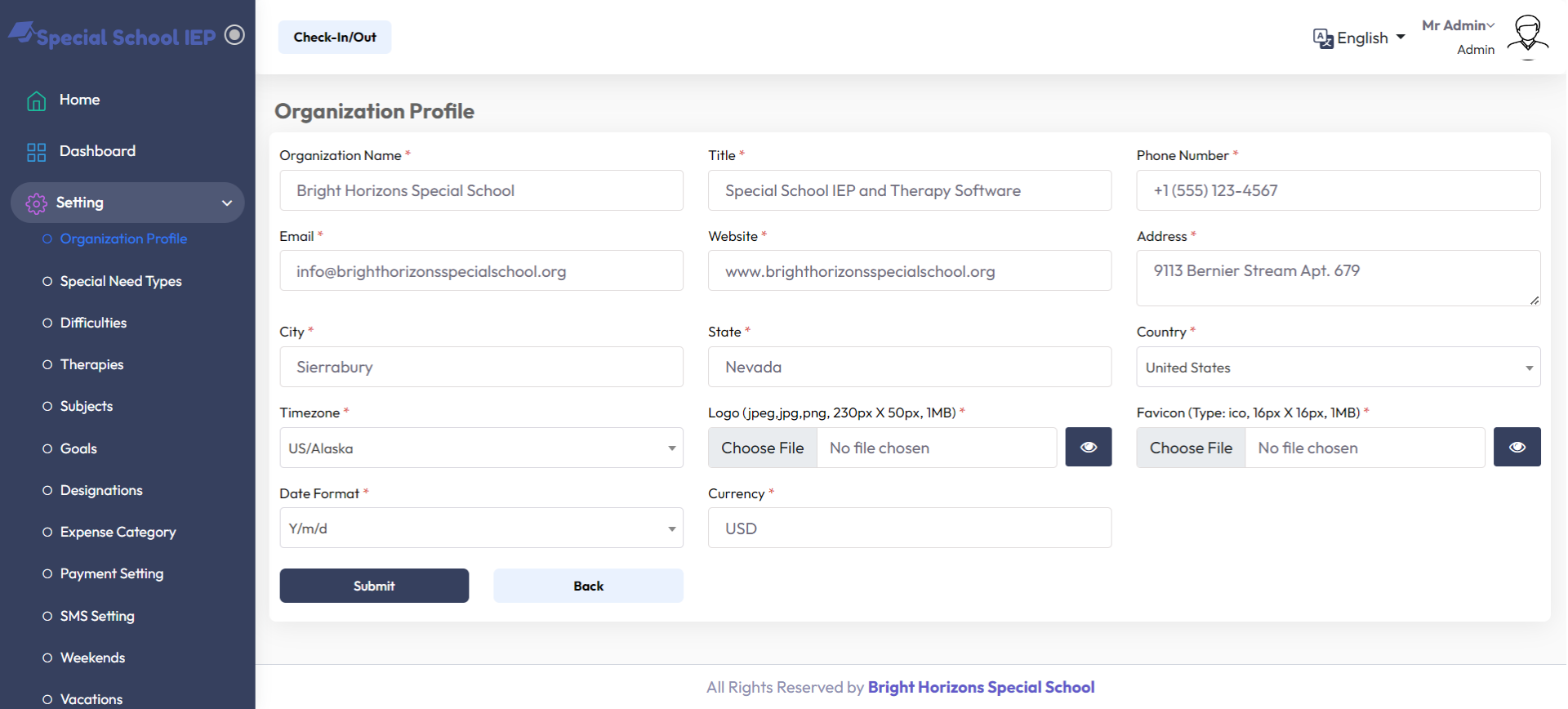Click the Setting gear icon
The image size is (1568, 709).
(x=36, y=203)
